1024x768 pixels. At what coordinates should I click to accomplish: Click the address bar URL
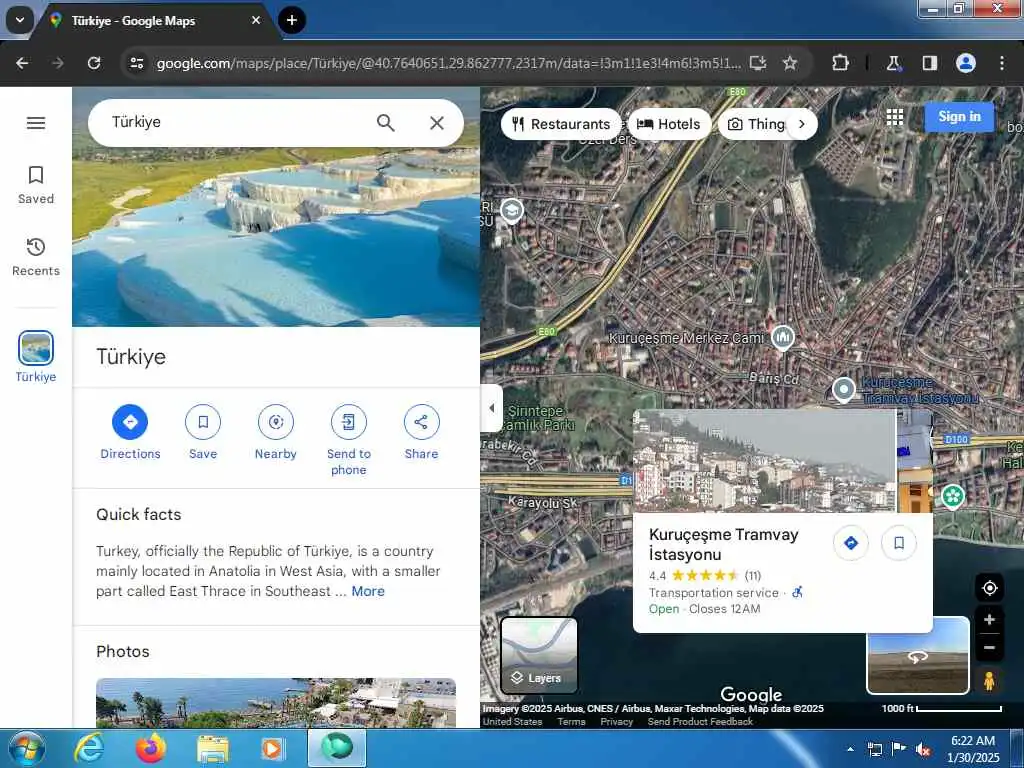click(x=449, y=63)
